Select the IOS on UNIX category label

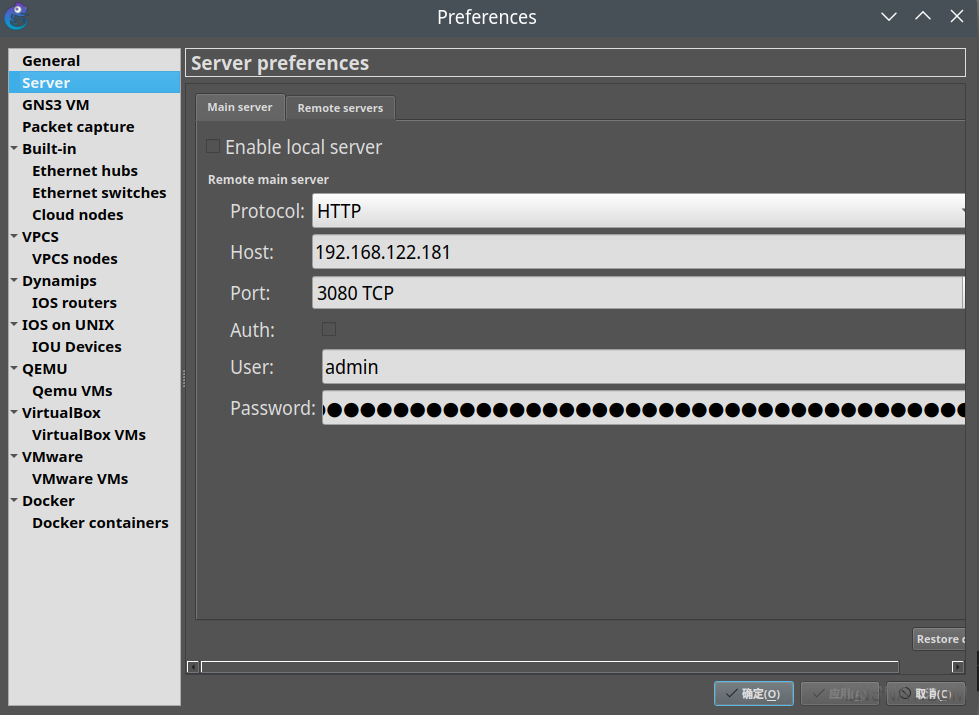click(68, 325)
